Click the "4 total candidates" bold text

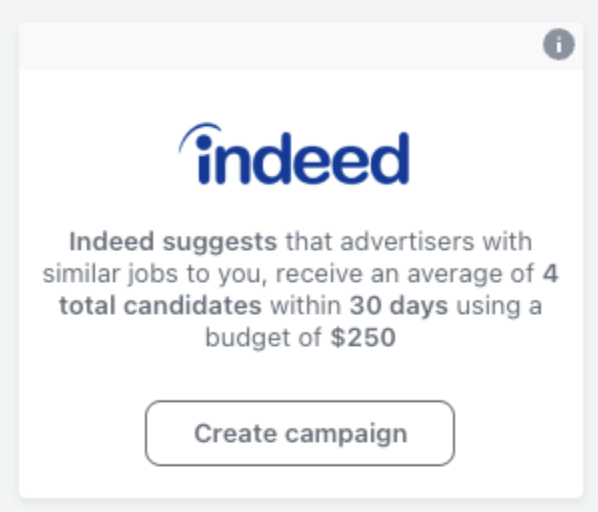309,290
